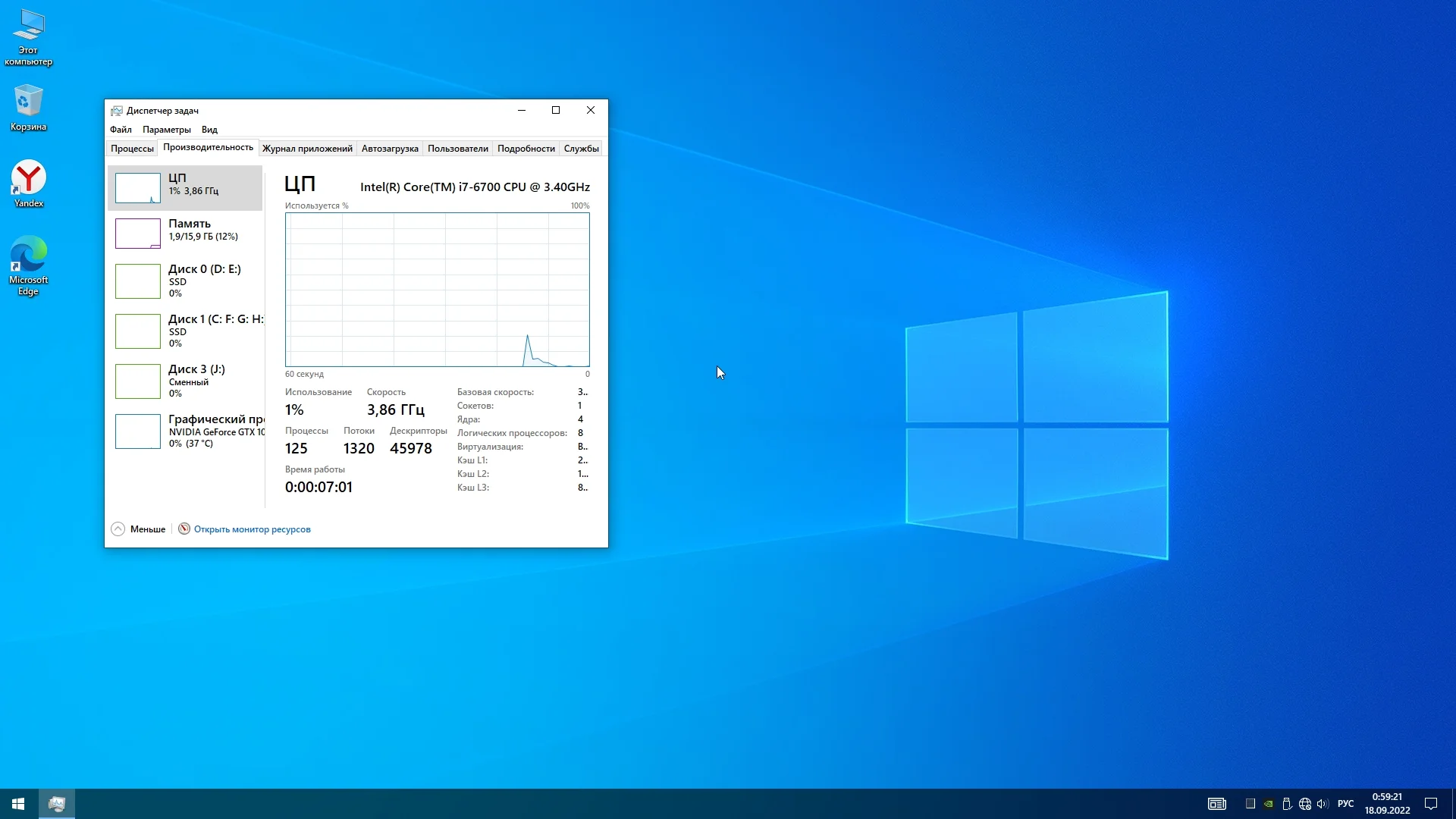Select Диск 3 (J:) removable drive item
The width and height of the screenshot is (1456, 819).
click(186, 381)
